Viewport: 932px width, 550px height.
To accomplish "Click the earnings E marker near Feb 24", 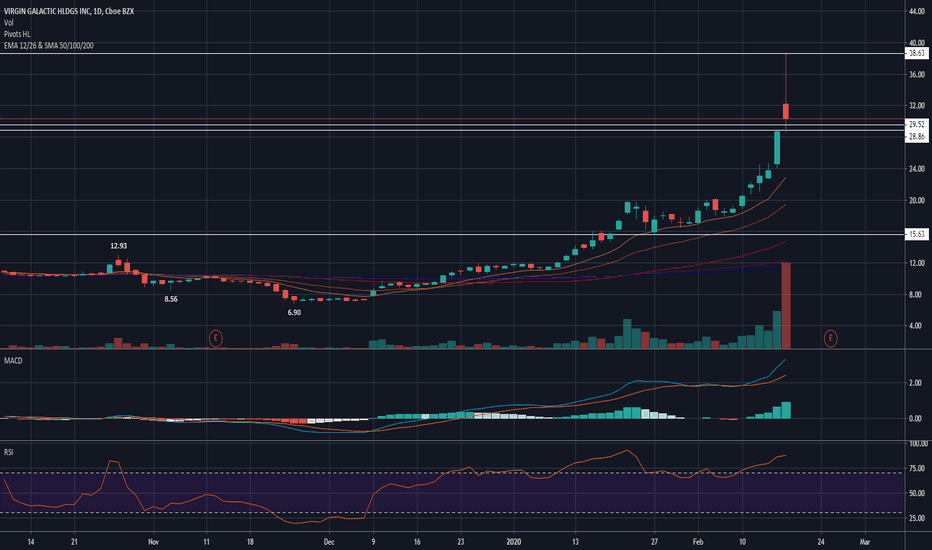I will pos(830,338).
